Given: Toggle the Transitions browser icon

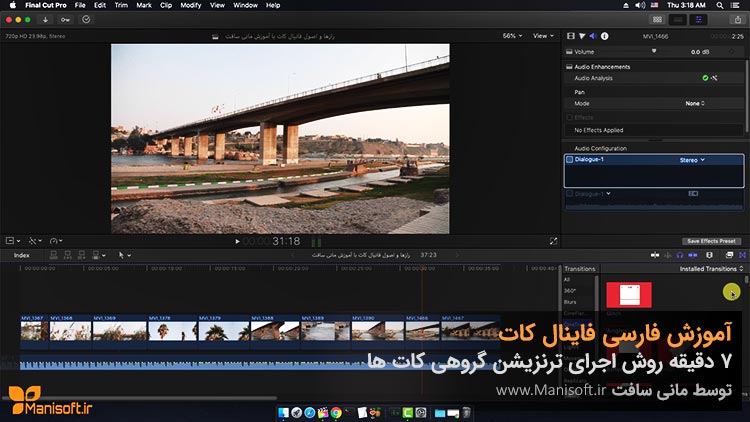Looking at the screenshot, I should pos(742,255).
